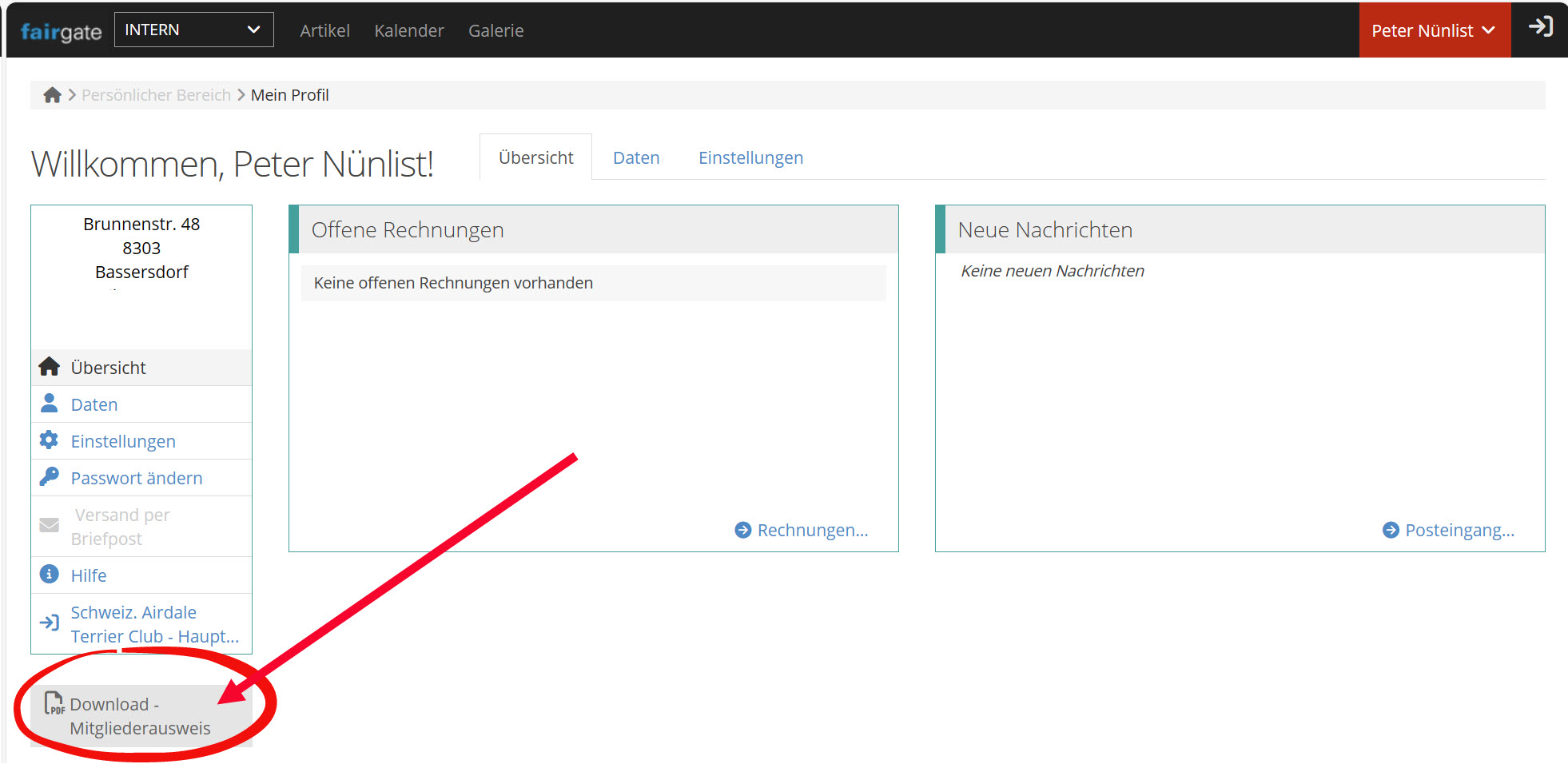Click the fairgate logo
The height and width of the screenshot is (764, 1568).
[x=61, y=31]
